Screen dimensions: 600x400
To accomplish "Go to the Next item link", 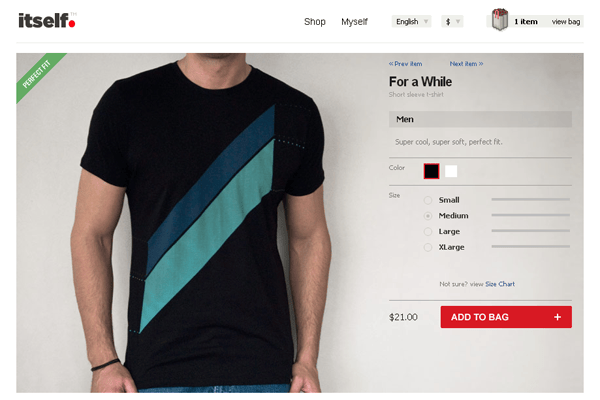I will (x=466, y=64).
